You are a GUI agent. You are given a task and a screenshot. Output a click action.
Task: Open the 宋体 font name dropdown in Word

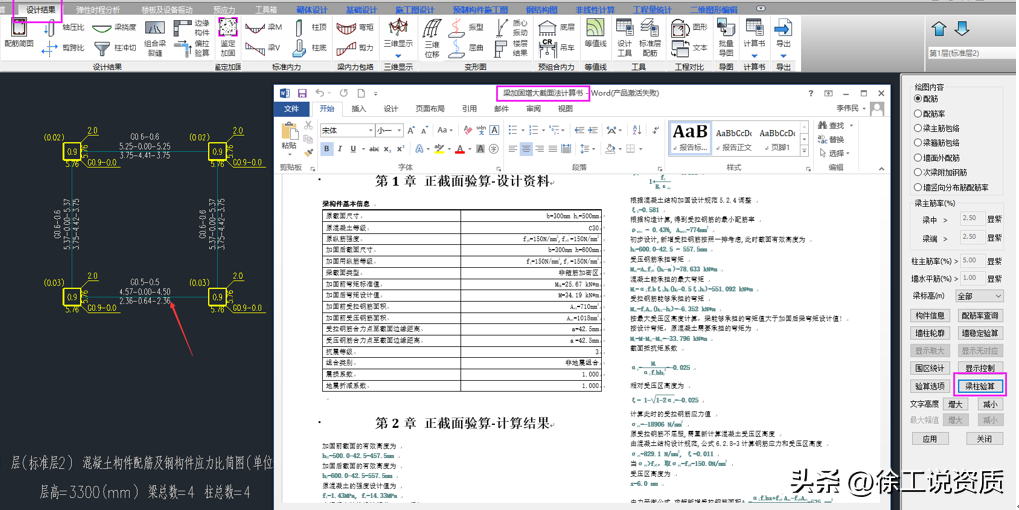coord(370,131)
